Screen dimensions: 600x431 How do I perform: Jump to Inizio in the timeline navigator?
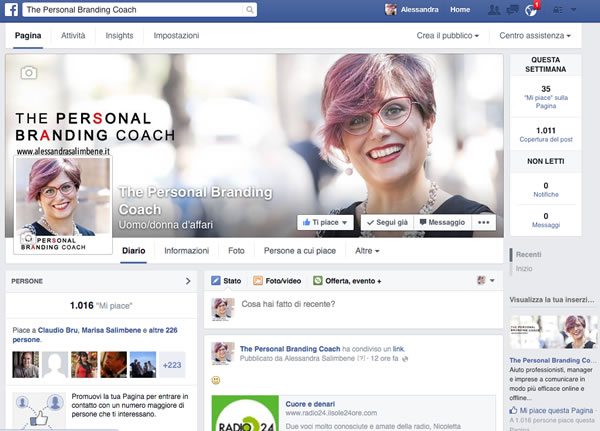[x=524, y=269]
